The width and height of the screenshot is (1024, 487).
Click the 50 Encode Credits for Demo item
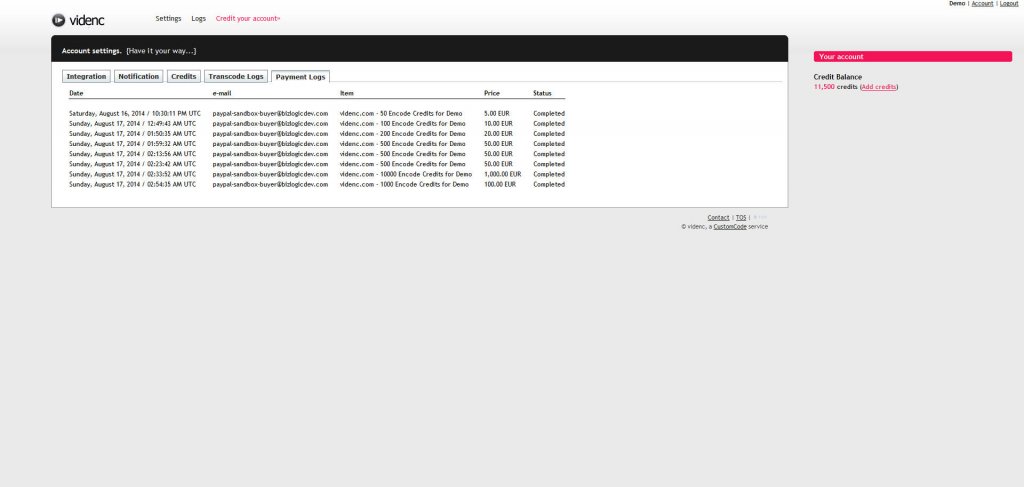coord(401,114)
